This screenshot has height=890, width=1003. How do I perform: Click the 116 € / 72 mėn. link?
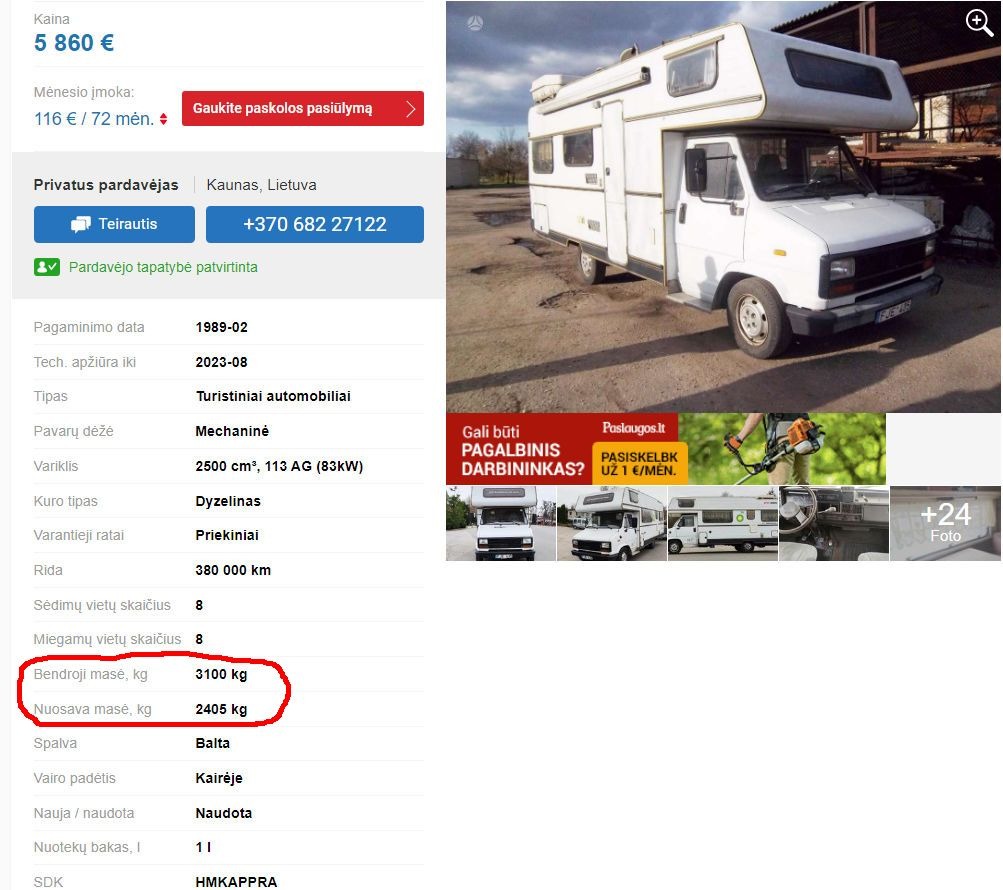click(x=94, y=119)
